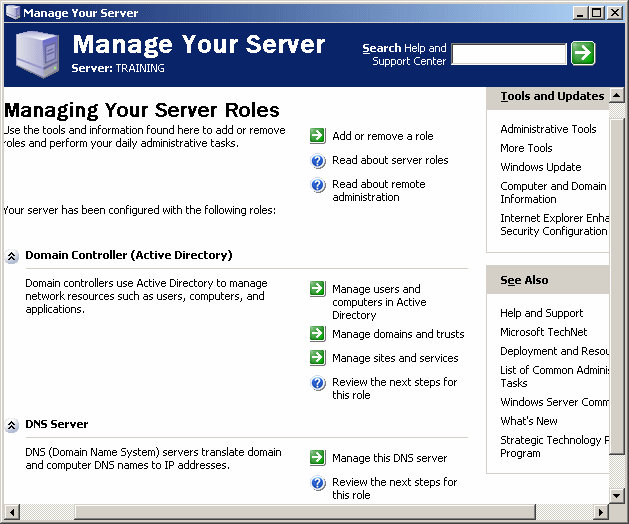Click the What's New link
The image size is (629, 524).
tap(528, 421)
